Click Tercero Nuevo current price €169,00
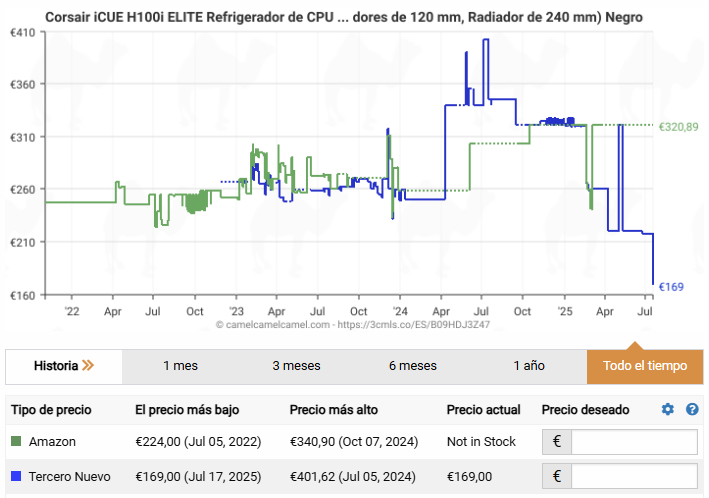The width and height of the screenshot is (709, 498). tap(469, 476)
